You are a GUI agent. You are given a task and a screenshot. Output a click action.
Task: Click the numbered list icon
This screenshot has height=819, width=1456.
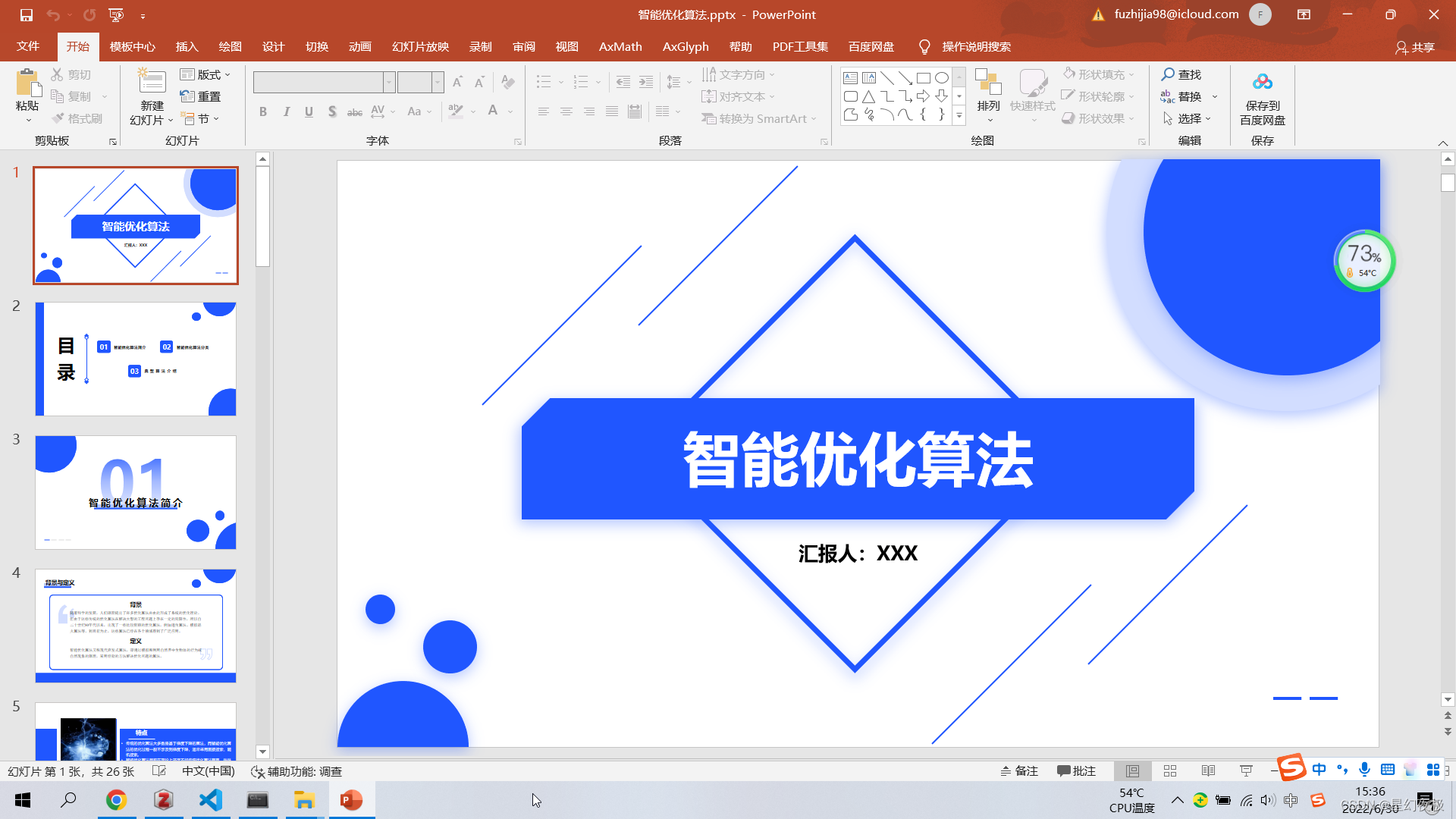pyautogui.click(x=581, y=81)
